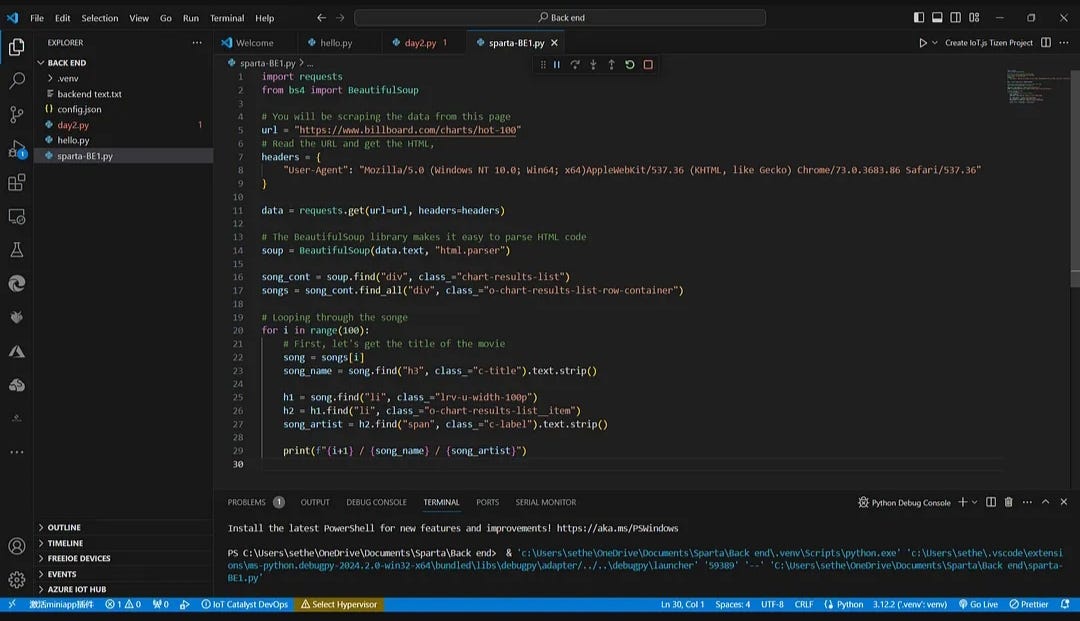
Task: Click the Step Over debug icon
Action: pos(575,64)
